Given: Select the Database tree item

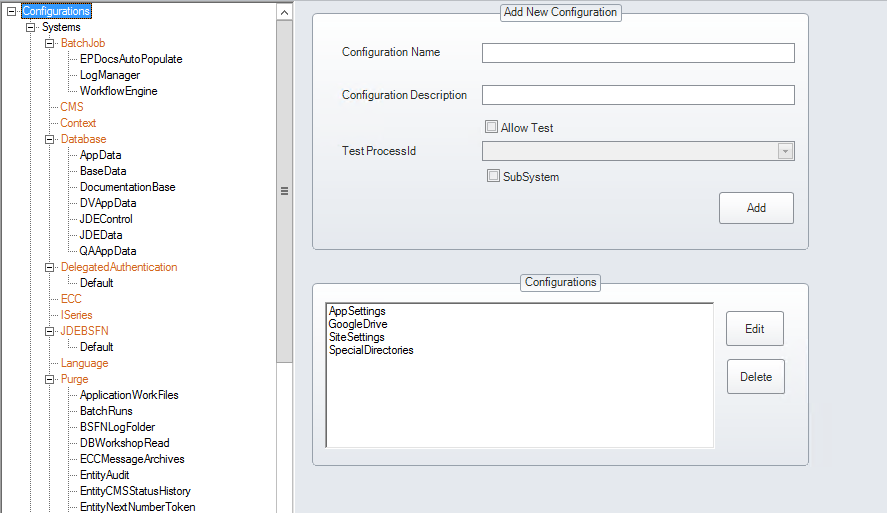Looking at the screenshot, I should coord(83,139).
